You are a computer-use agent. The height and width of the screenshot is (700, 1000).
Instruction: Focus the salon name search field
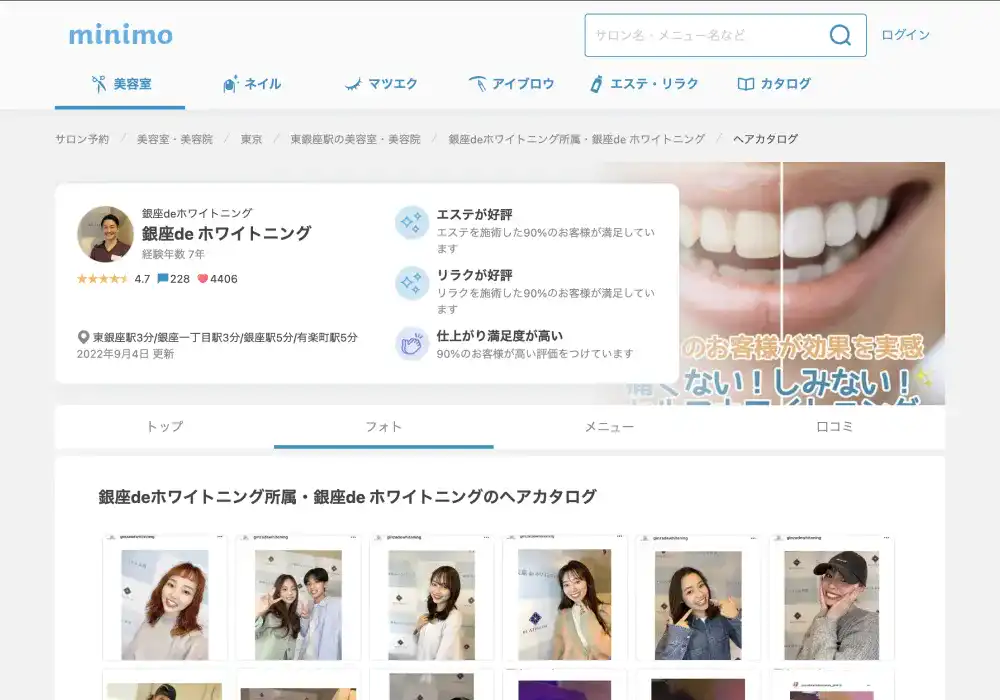point(705,36)
